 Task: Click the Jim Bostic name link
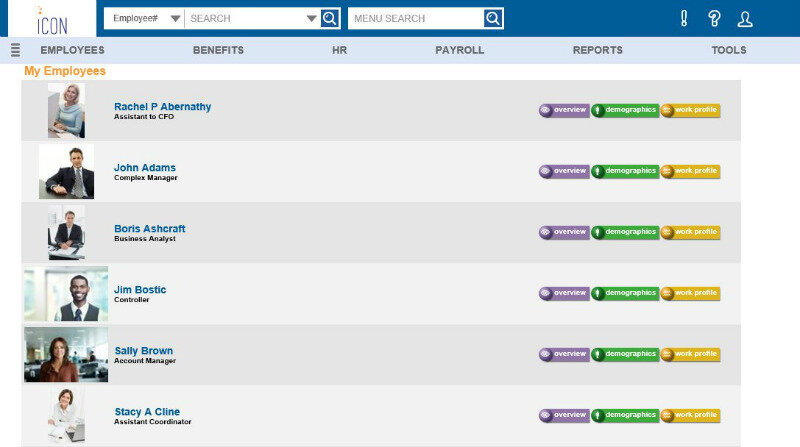[140, 290]
